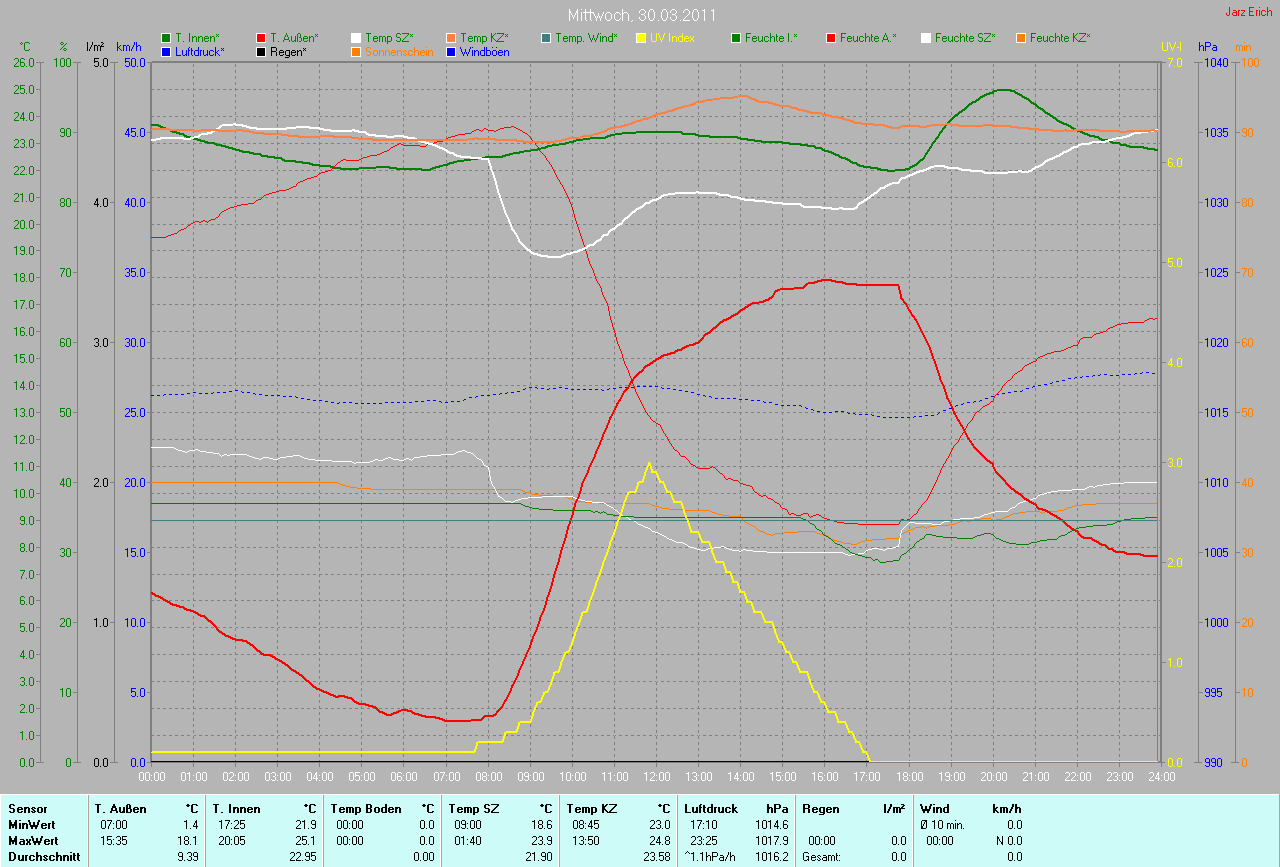Click the blue swatch beside Windböen

click(451, 51)
